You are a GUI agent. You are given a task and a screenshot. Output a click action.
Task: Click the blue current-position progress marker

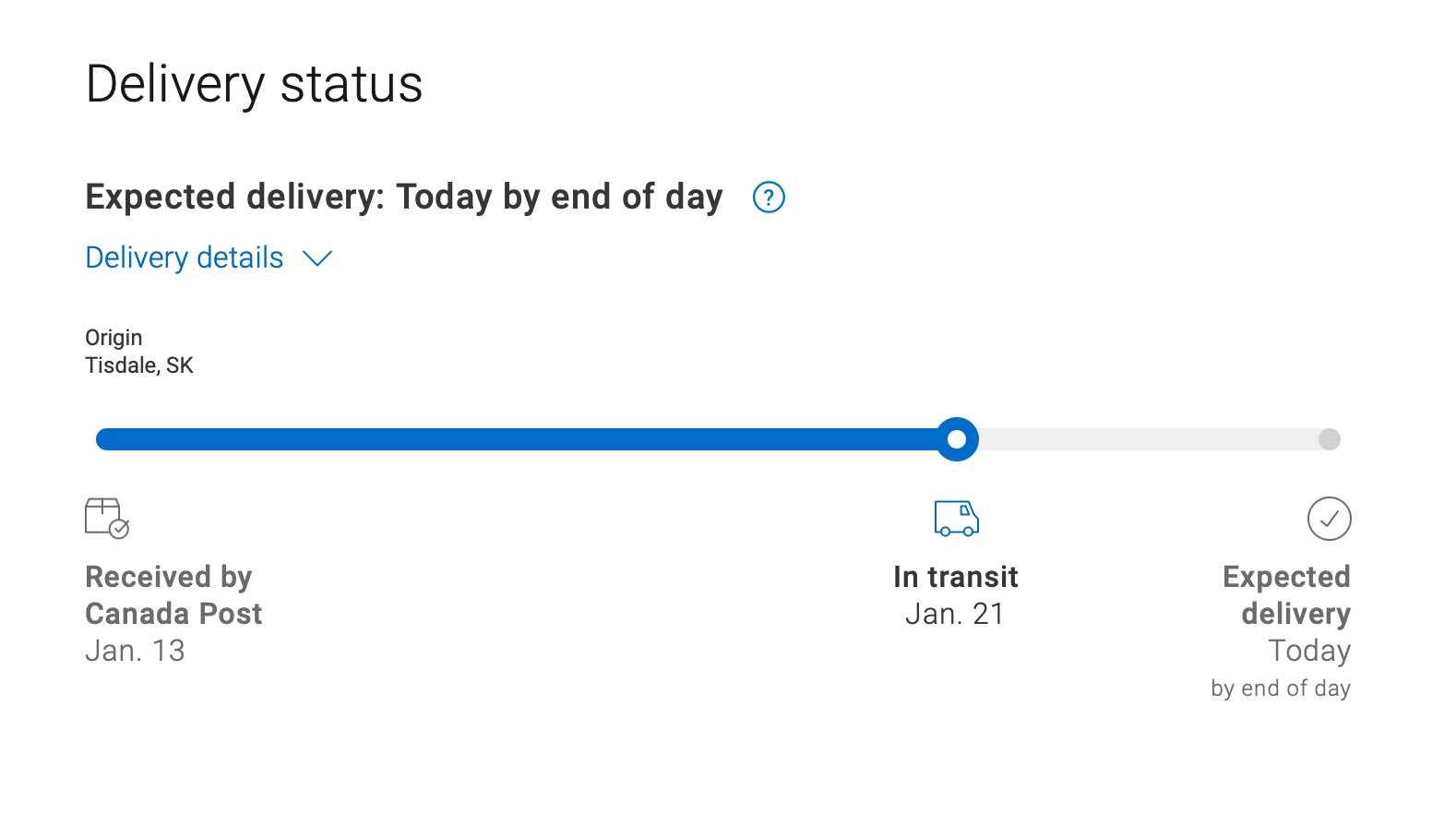(x=957, y=439)
